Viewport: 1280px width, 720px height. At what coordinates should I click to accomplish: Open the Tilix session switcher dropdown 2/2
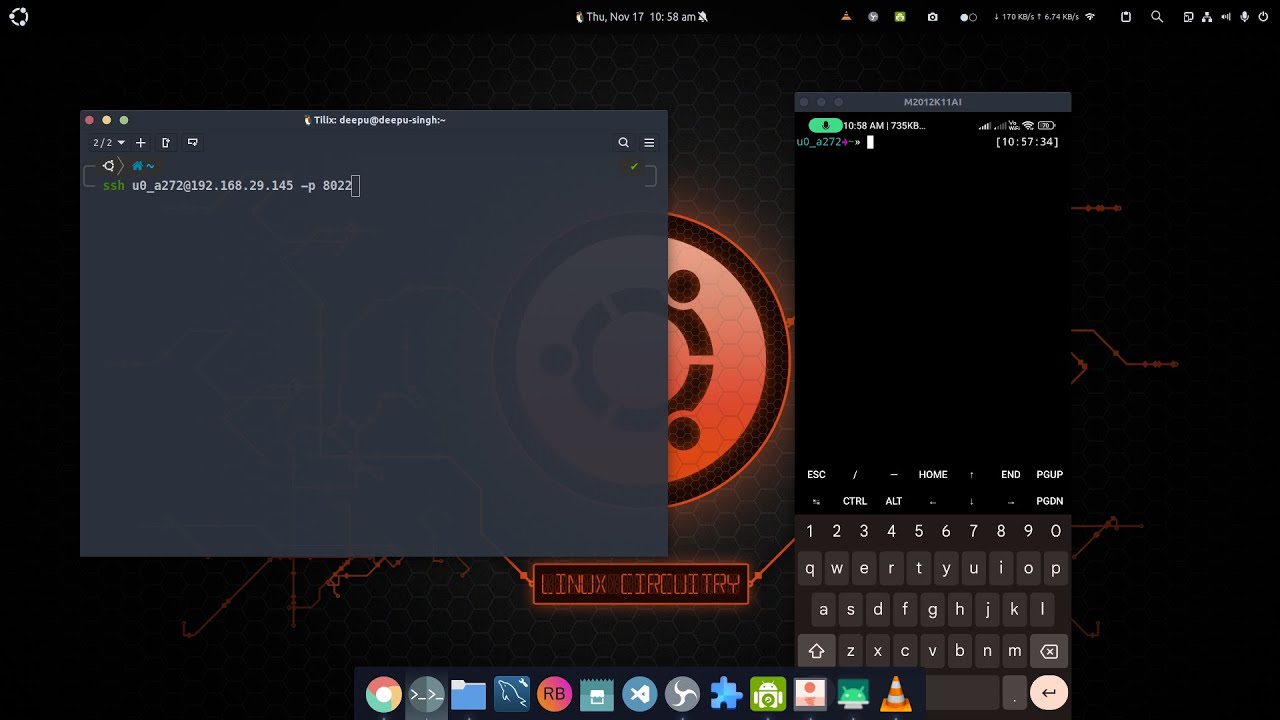pos(109,143)
